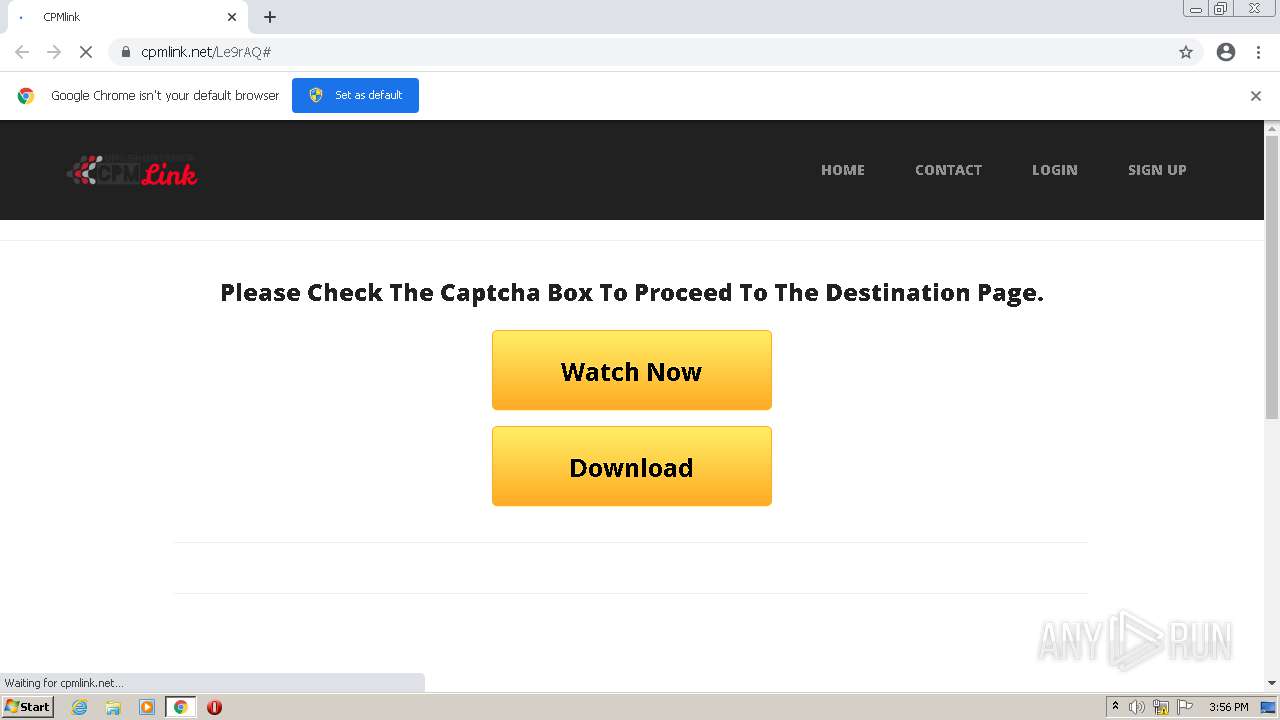Open the HOME nav link
The image size is (1280, 720).
[x=843, y=170]
